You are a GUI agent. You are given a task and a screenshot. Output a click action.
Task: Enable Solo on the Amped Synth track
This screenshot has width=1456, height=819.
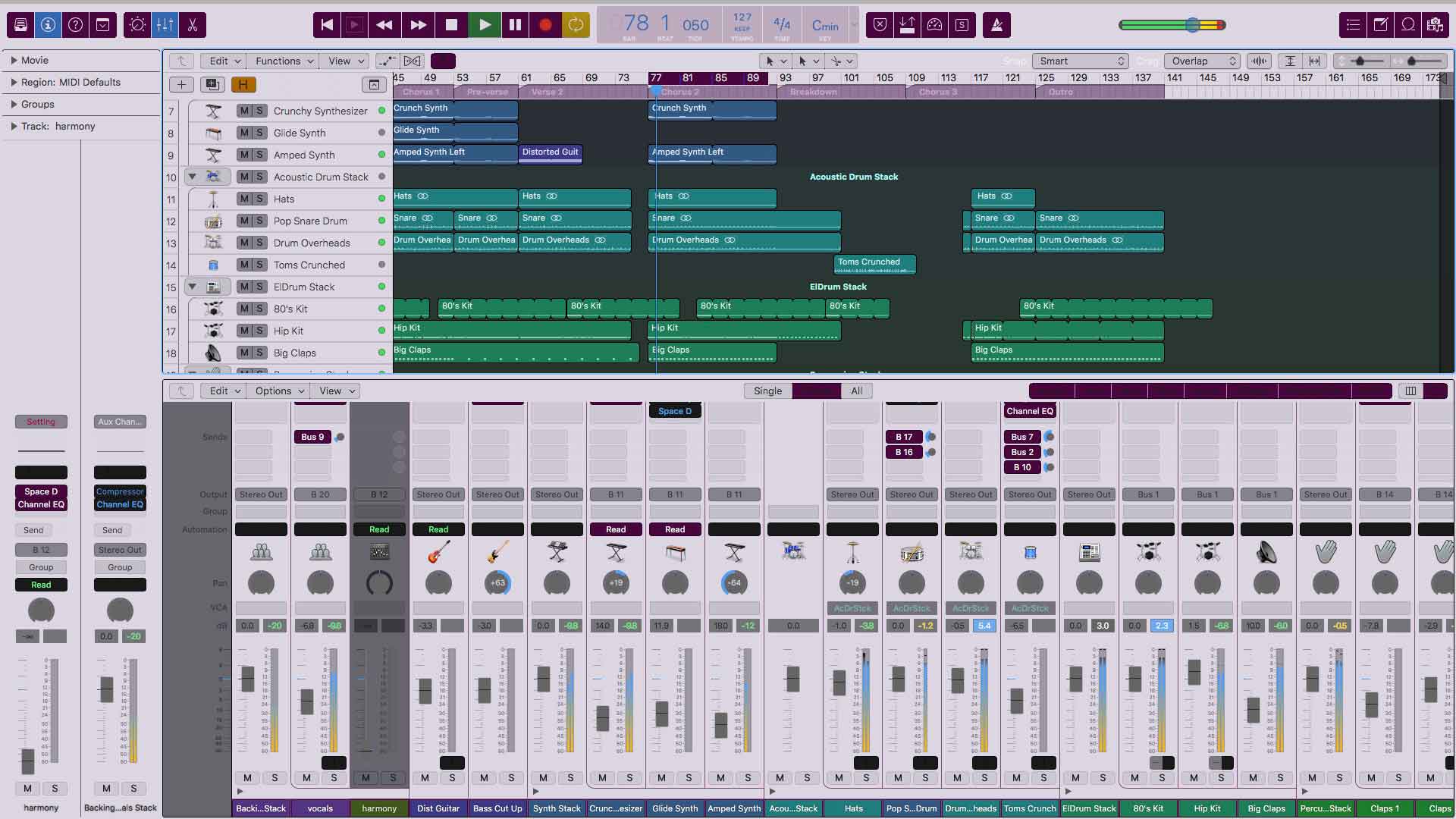259,155
